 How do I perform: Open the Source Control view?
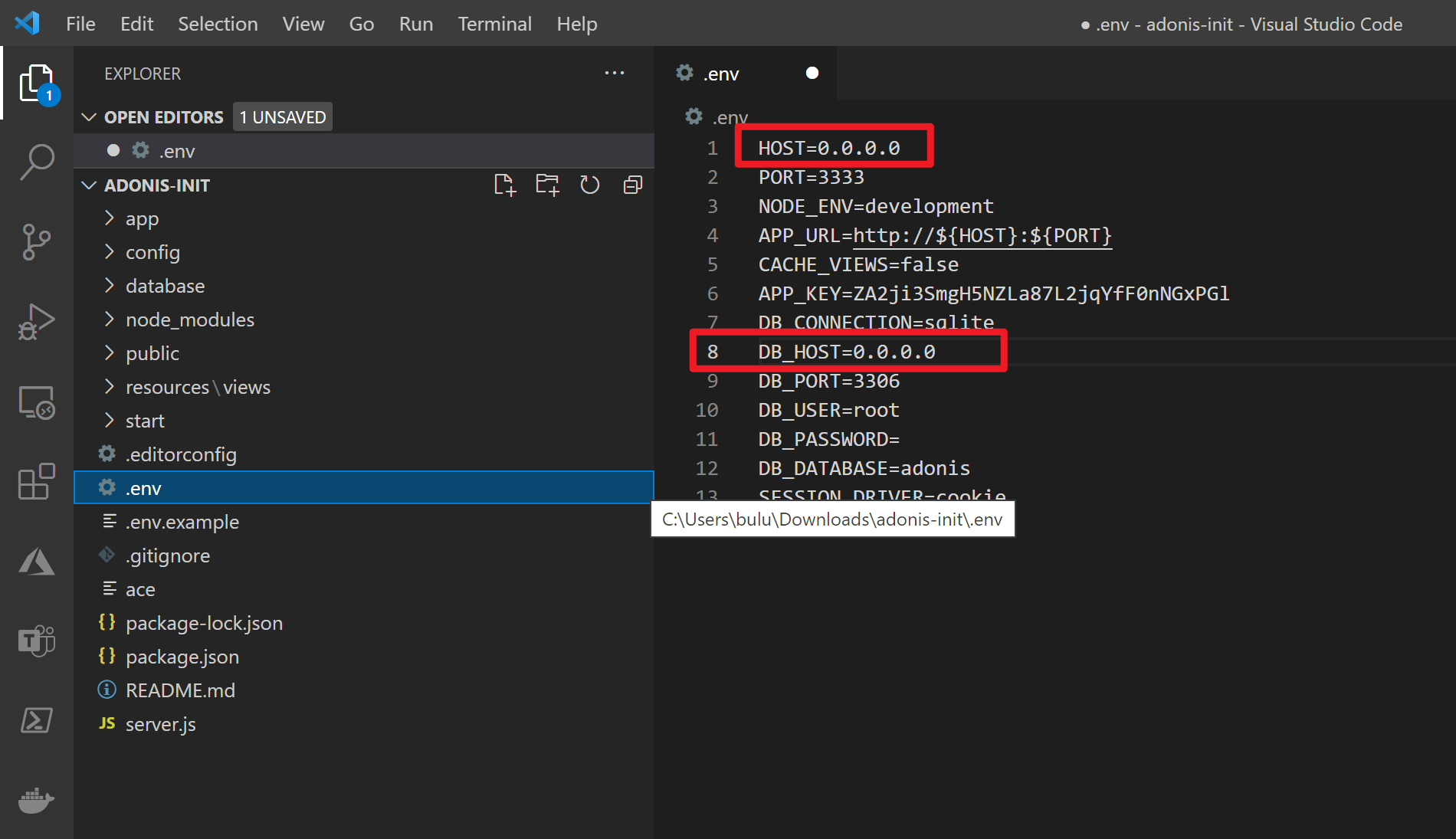click(x=37, y=242)
